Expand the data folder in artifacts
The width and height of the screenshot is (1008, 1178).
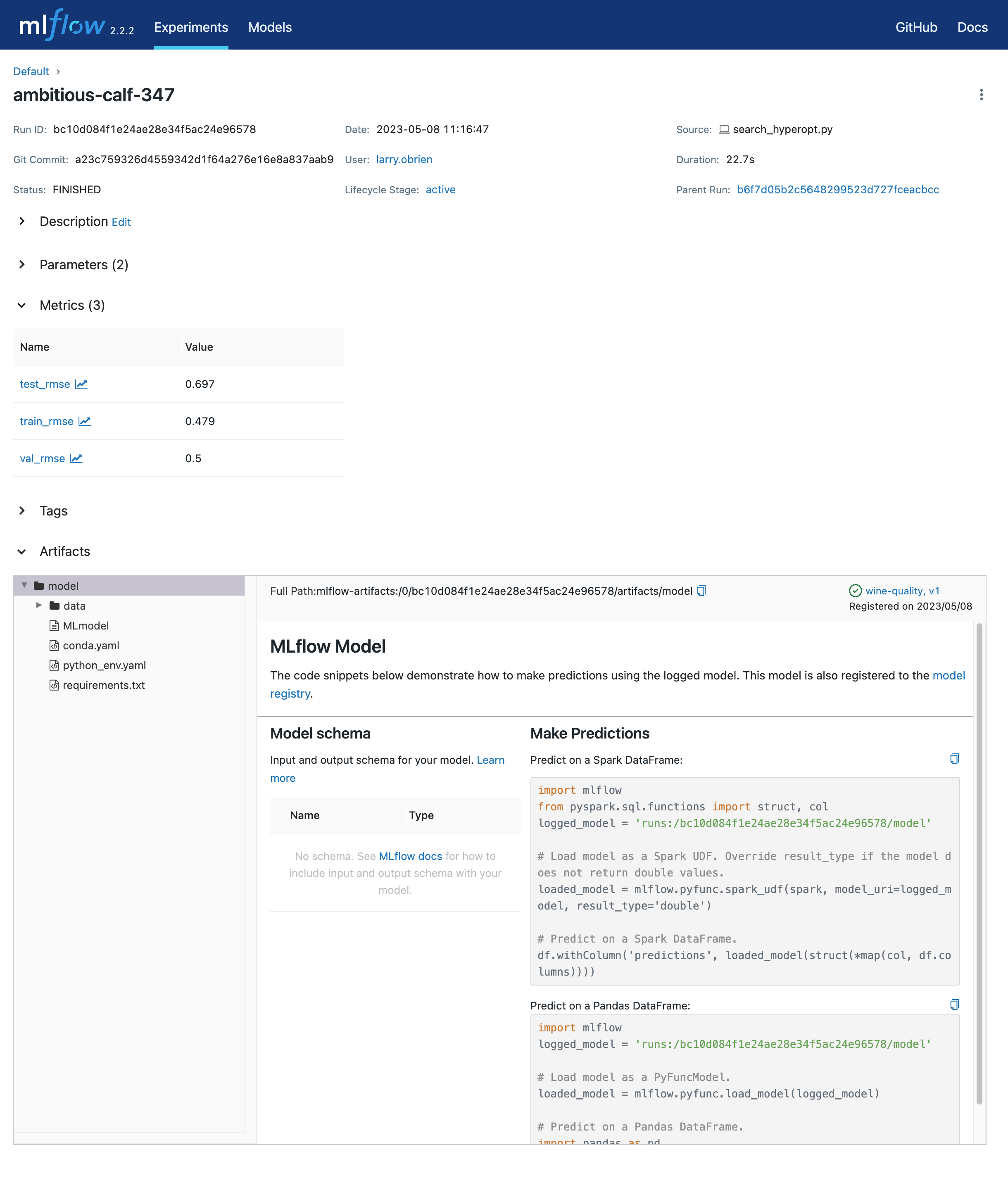click(39, 606)
